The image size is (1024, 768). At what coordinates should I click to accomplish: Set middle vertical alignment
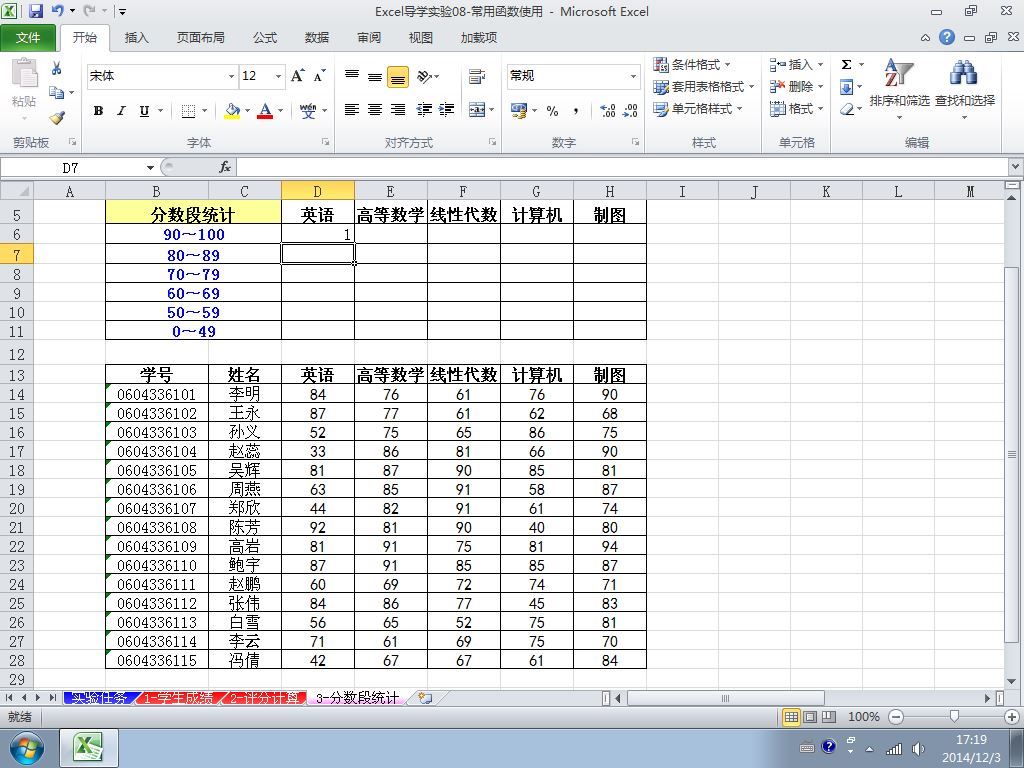(x=375, y=76)
